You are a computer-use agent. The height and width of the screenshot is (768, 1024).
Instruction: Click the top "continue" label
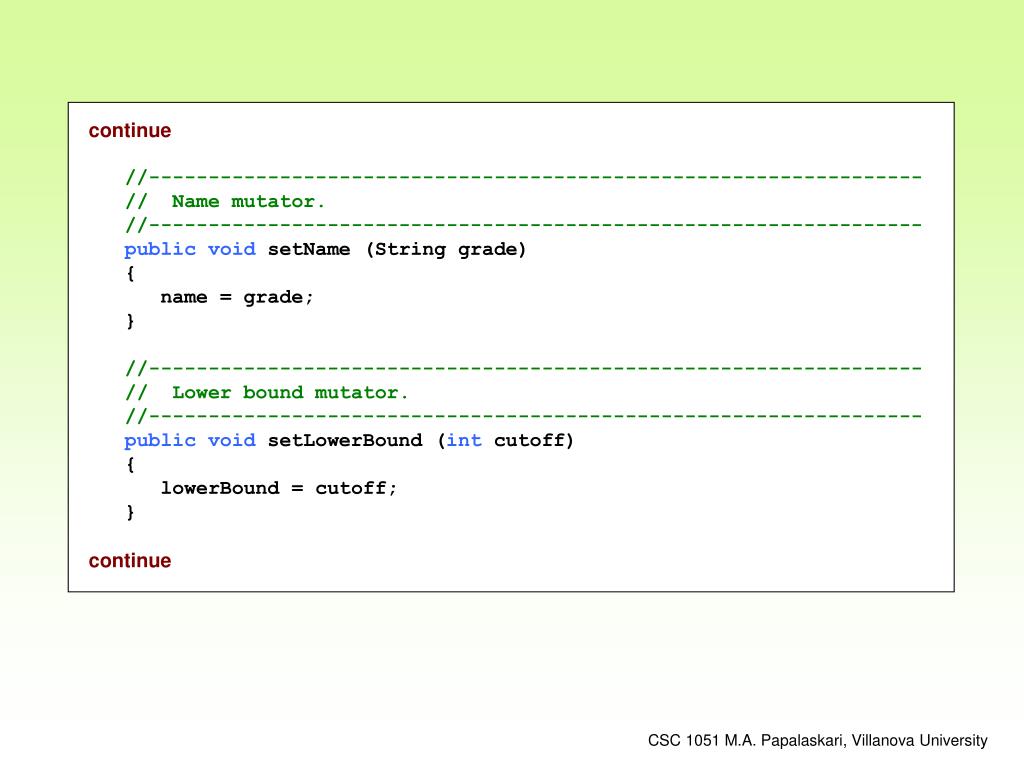pyautogui.click(x=129, y=131)
